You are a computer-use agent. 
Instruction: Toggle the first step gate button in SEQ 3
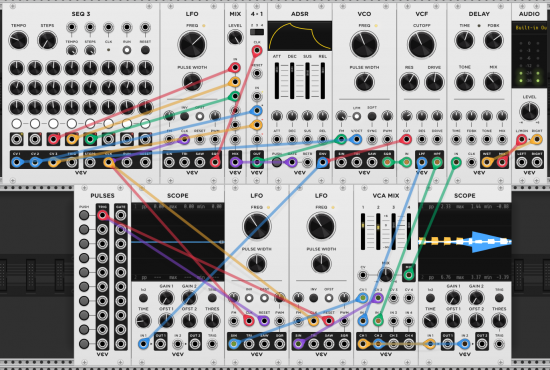click(x=16, y=123)
